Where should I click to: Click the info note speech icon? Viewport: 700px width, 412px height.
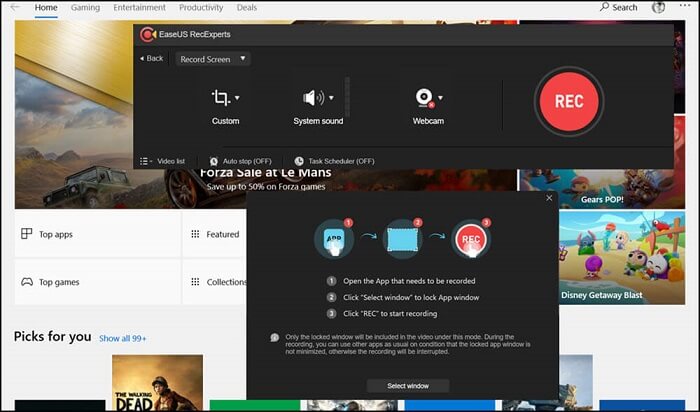click(275, 337)
